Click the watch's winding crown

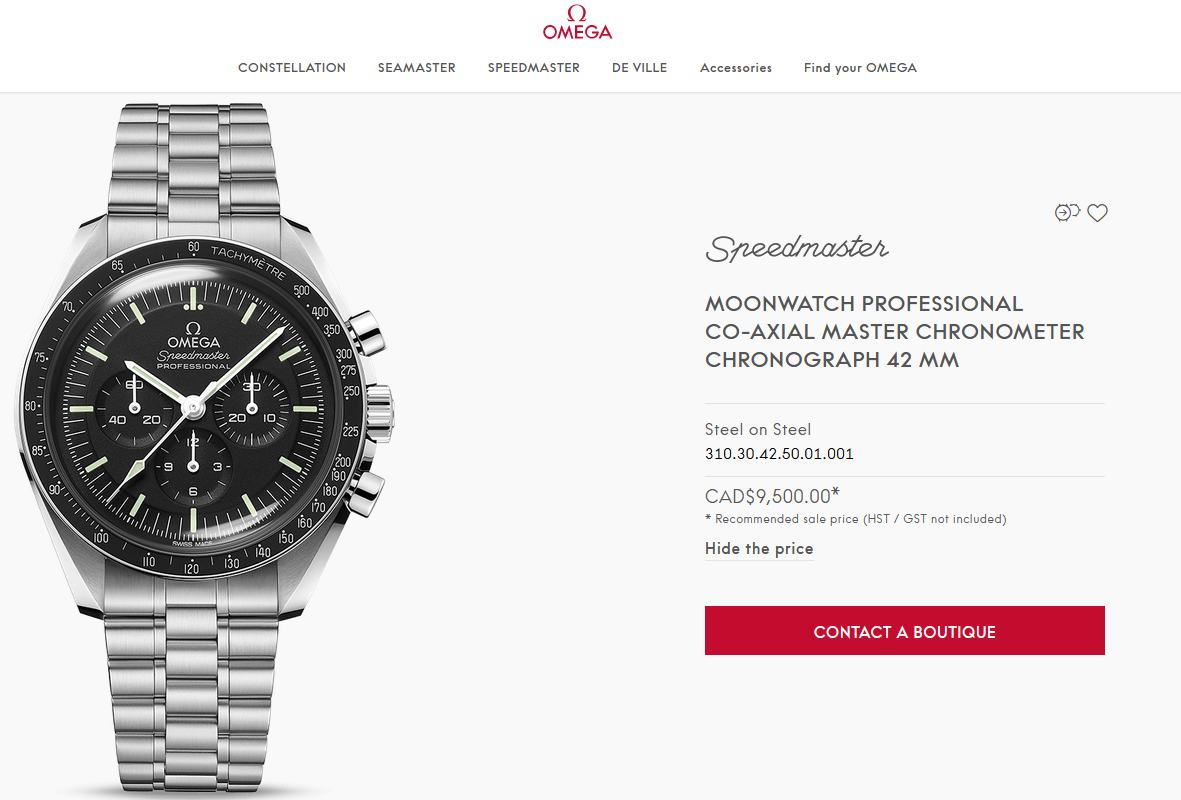click(380, 411)
